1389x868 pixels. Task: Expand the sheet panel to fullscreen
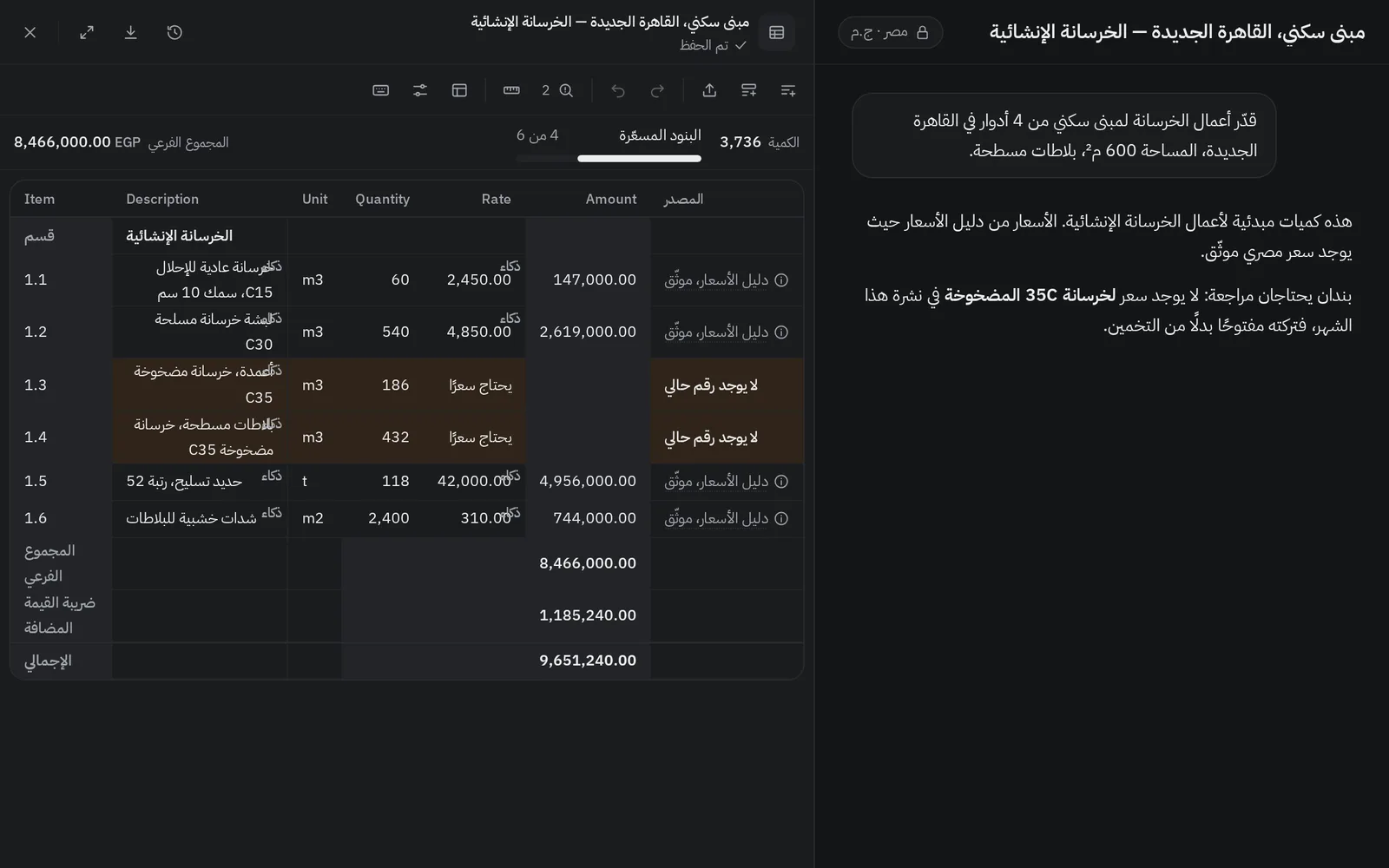point(87,32)
